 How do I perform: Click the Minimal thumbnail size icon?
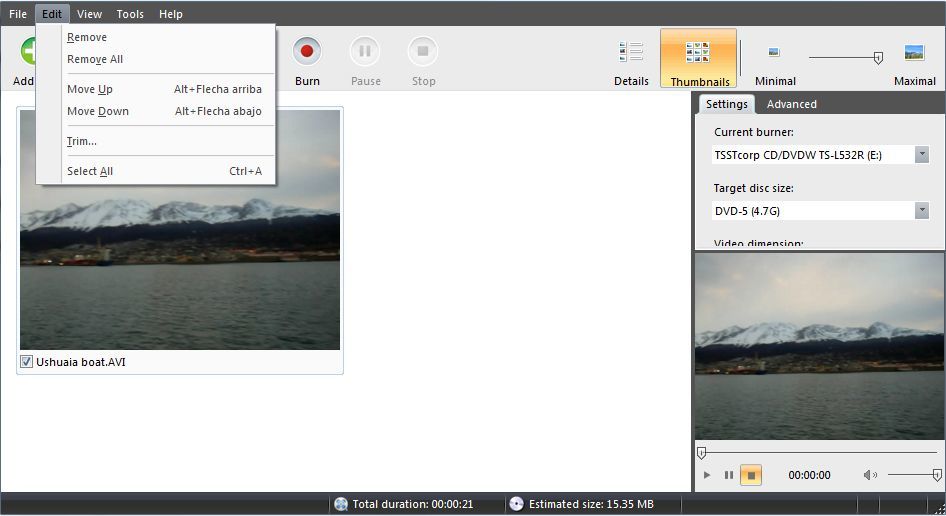coord(774,53)
